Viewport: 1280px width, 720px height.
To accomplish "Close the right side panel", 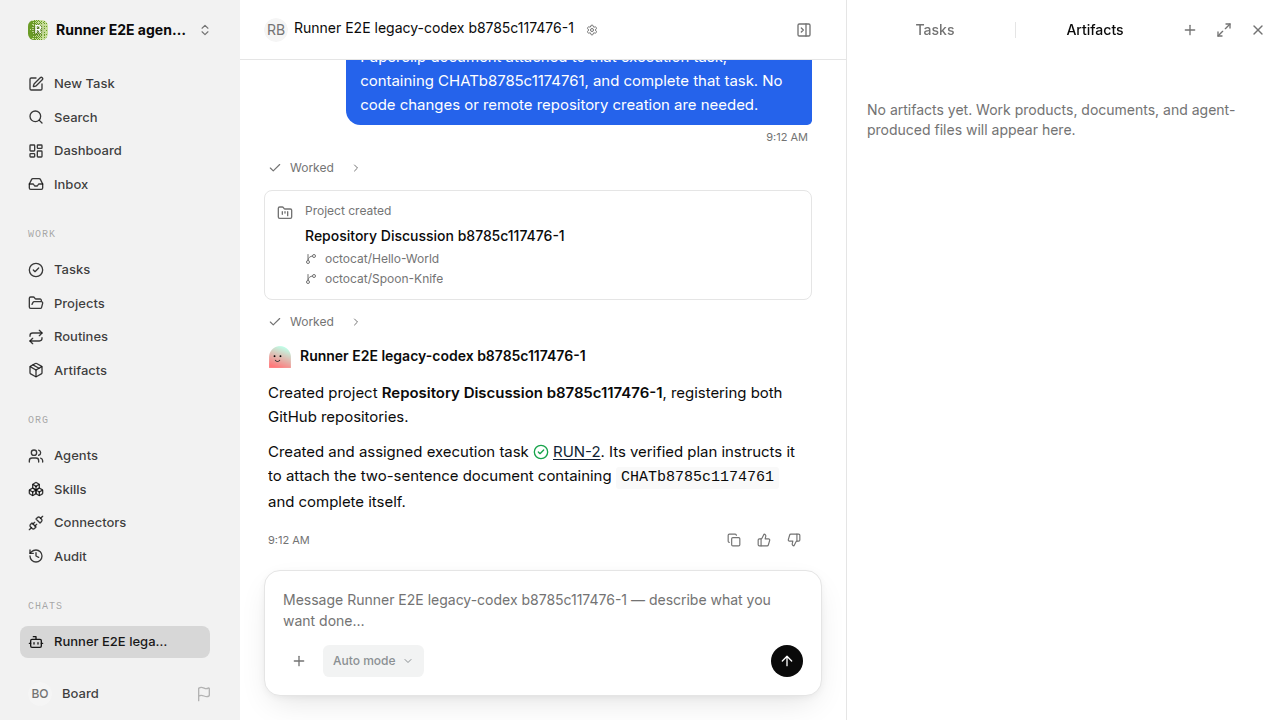I will pyautogui.click(x=1258, y=30).
